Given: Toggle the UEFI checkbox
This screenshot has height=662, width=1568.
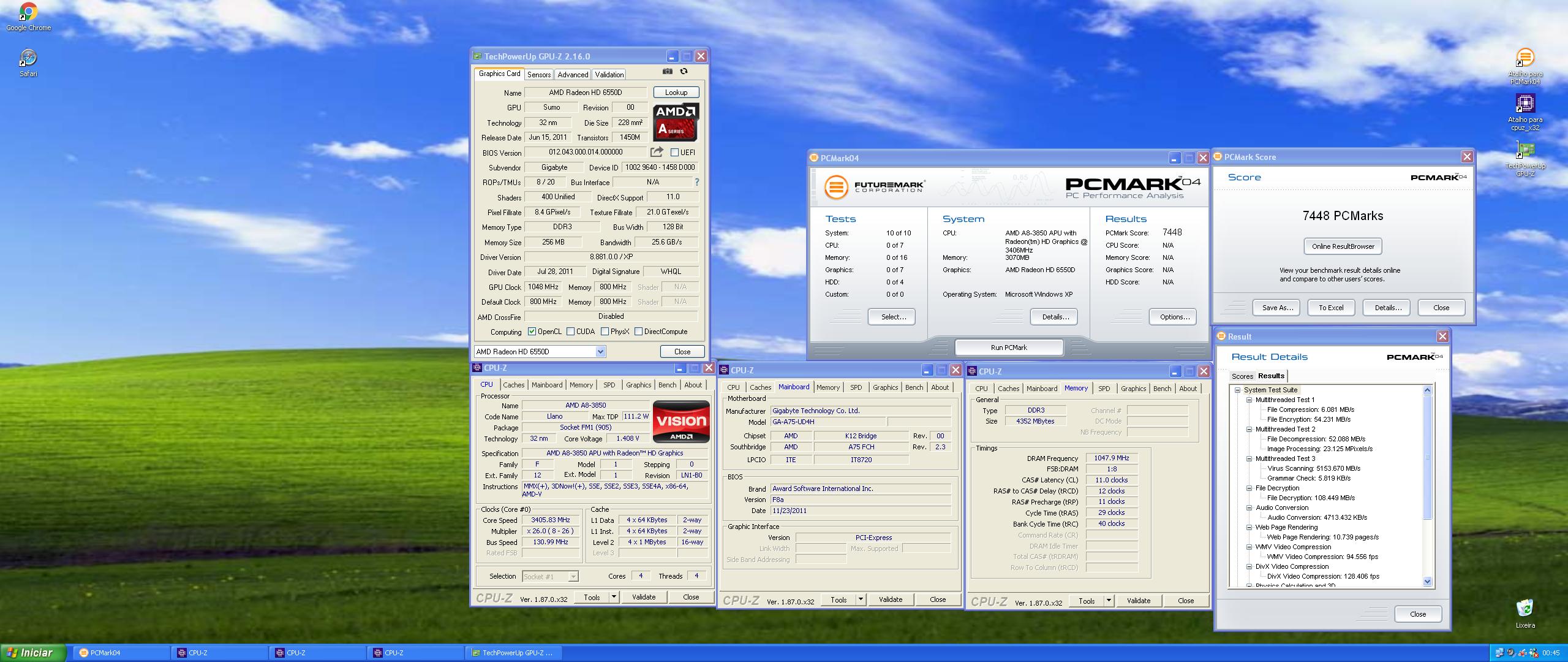Looking at the screenshot, I should coord(674,152).
